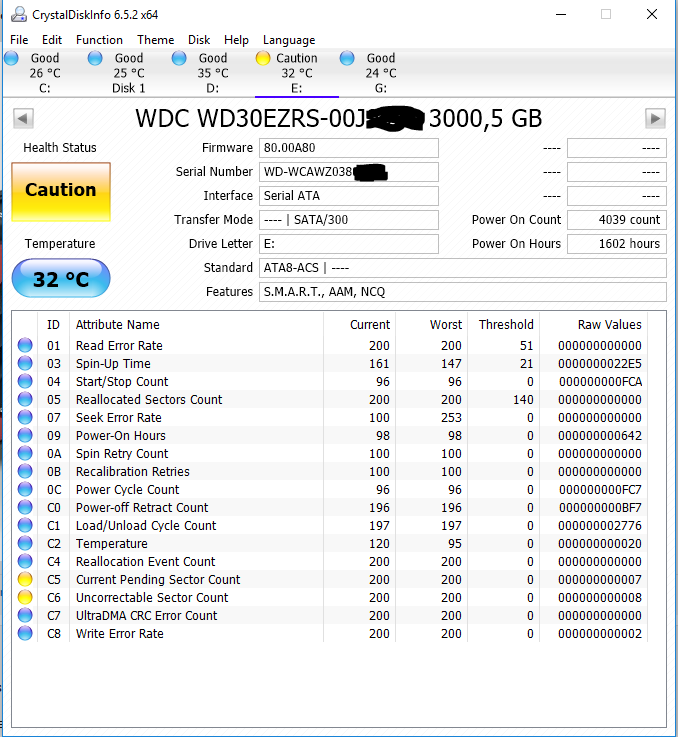Image resolution: width=678 pixels, height=737 pixels.
Task: Click the Power On Hours value 1602 hours
Action: (x=616, y=244)
